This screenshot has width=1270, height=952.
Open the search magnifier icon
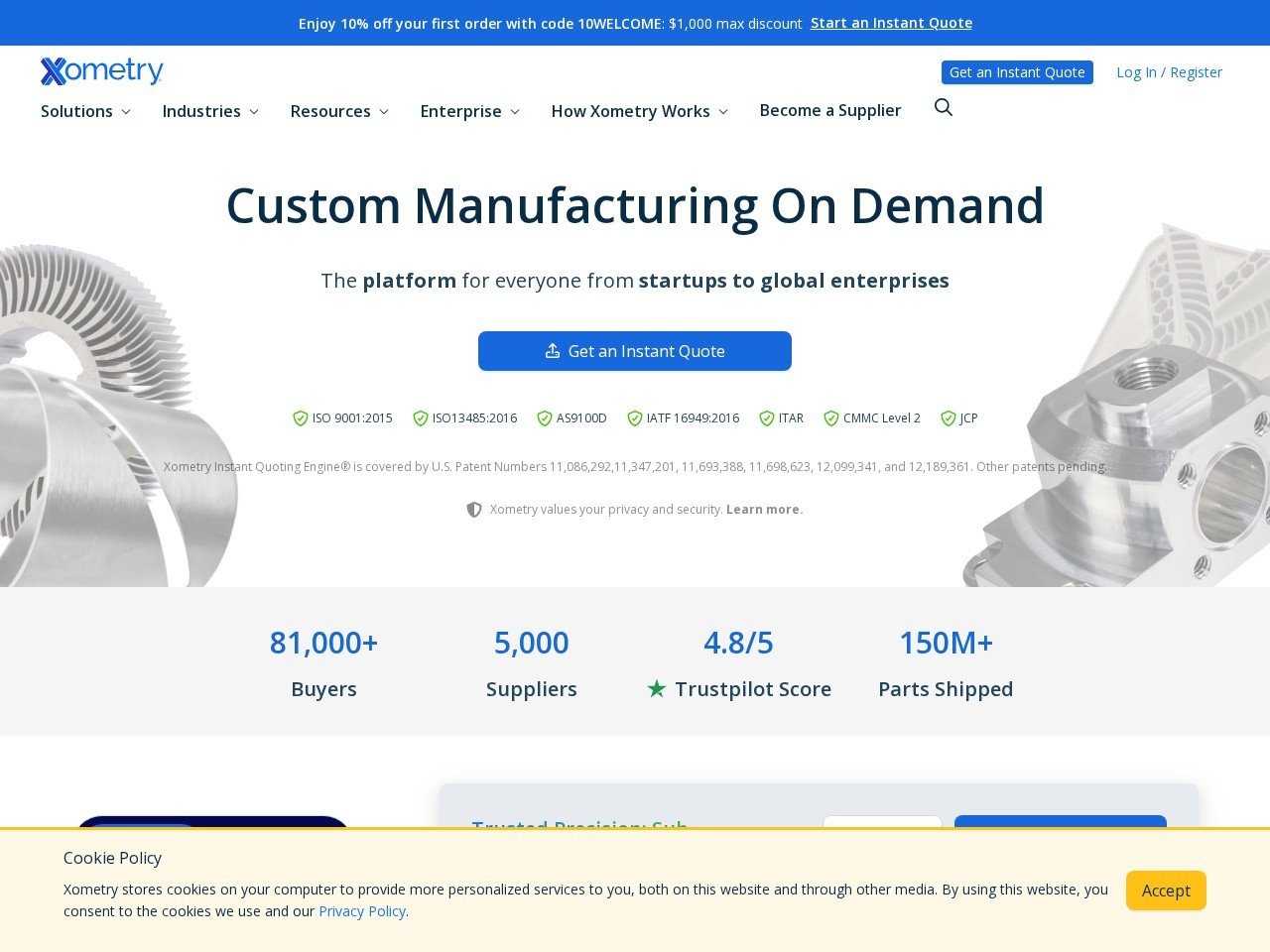point(943,107)
